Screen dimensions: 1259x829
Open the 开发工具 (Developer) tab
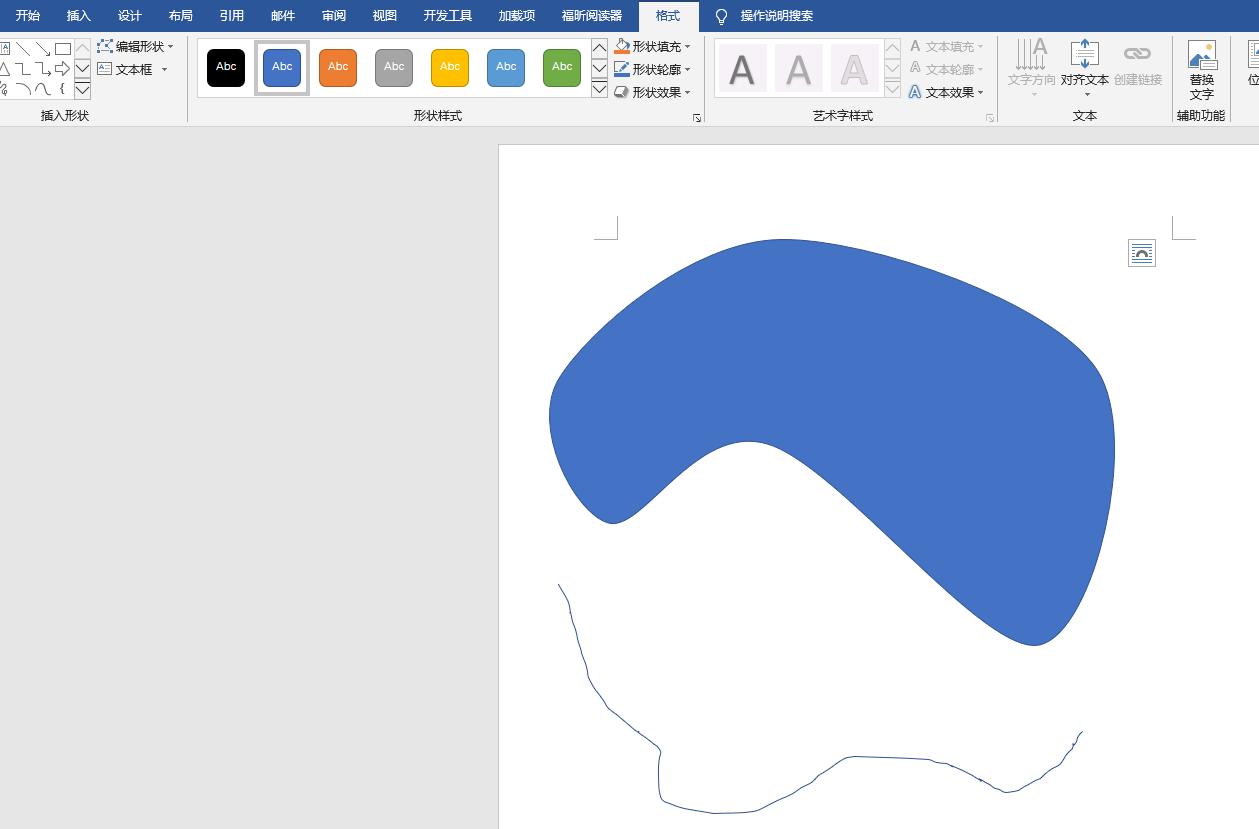[448, 16]
